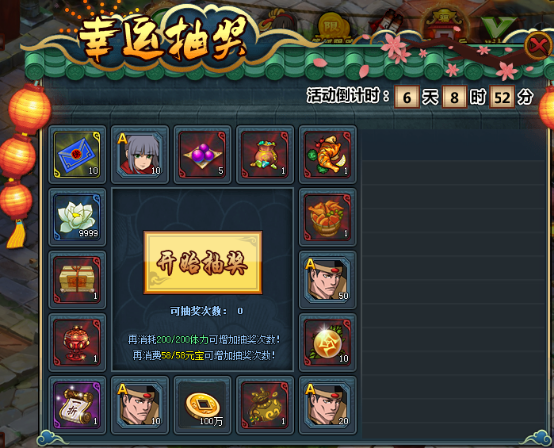This screenshot has height=448, width=554.
Task: Click the empty prize record list panel
Action: click(x=453, y=283)
